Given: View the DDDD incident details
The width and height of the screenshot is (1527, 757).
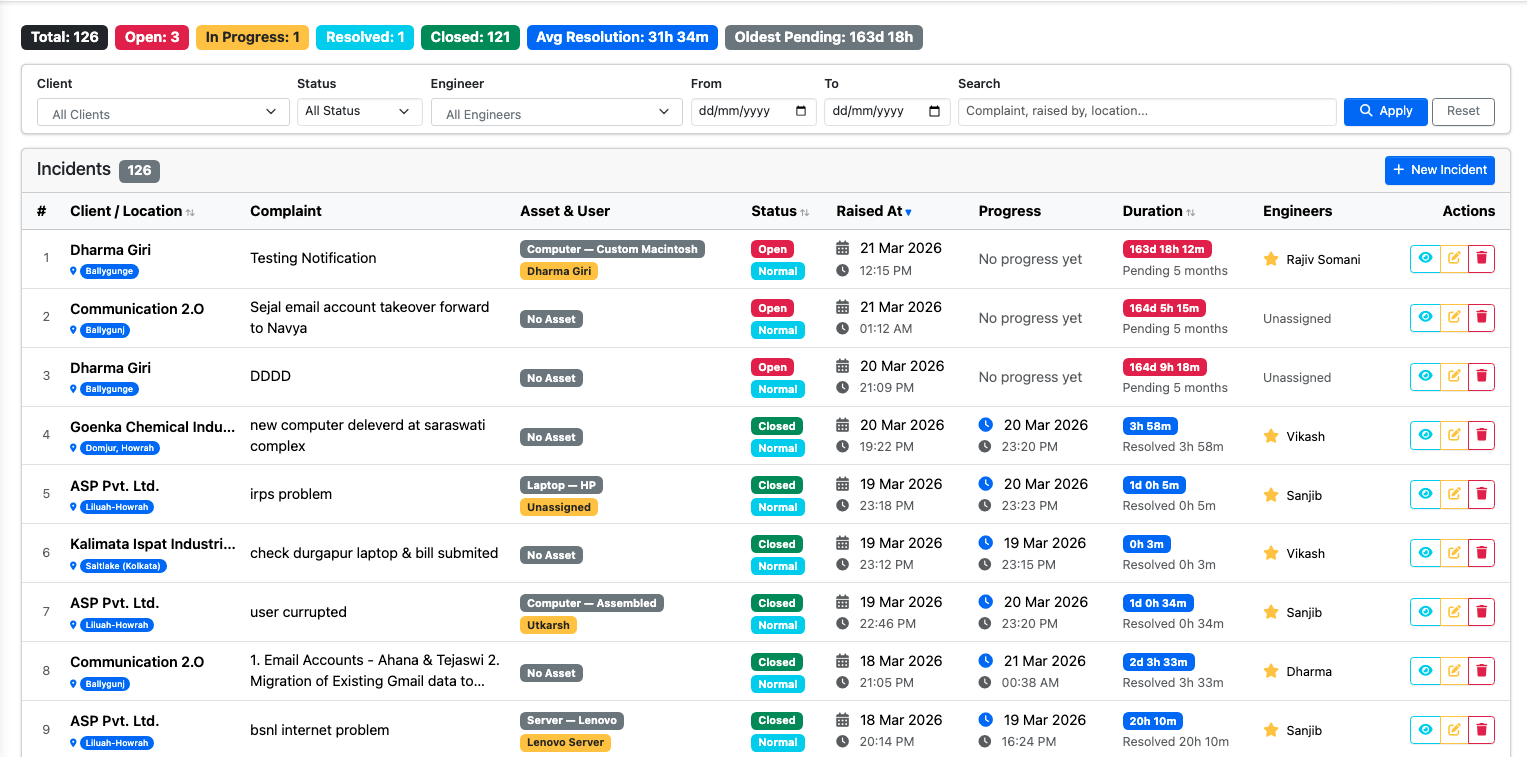Looking at the screenshot, I should coord(1425,376).
